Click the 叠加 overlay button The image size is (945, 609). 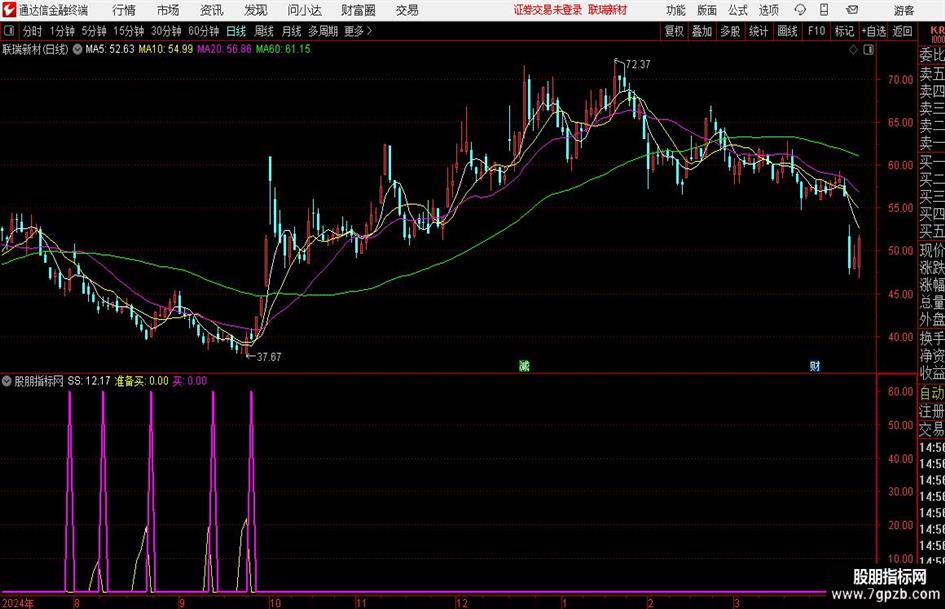tap(702, 31)
